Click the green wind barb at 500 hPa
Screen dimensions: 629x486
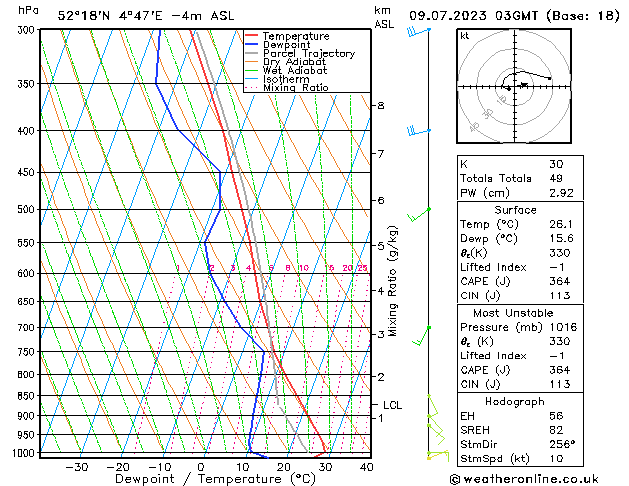coord(418,214)
